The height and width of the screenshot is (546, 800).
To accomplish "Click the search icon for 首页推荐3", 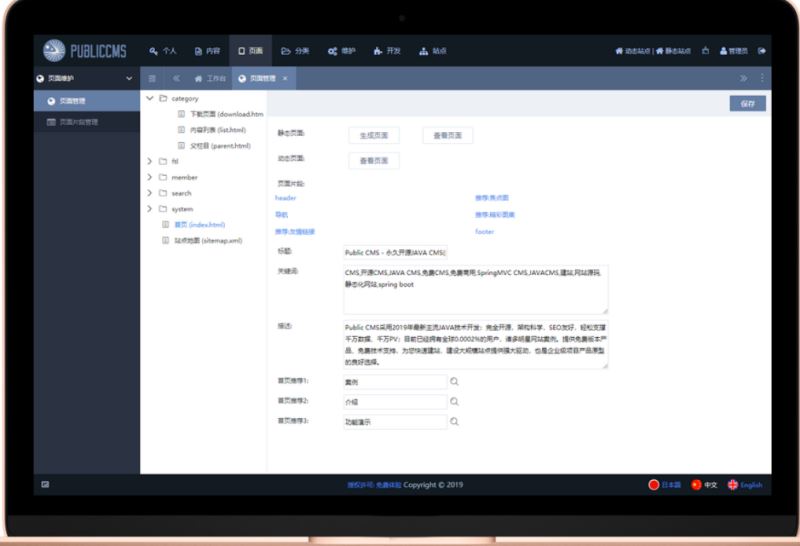I will click(454, 421).
